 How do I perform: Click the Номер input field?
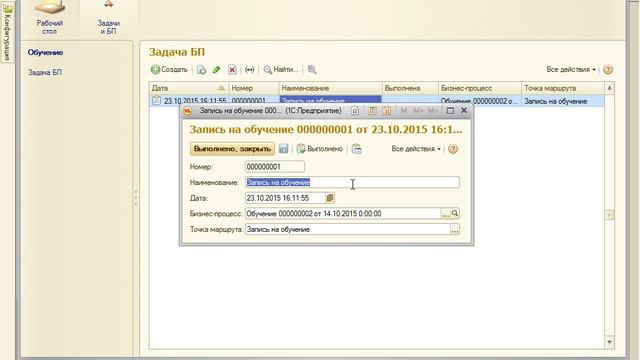pyautogui.click(x=275, y=167)
